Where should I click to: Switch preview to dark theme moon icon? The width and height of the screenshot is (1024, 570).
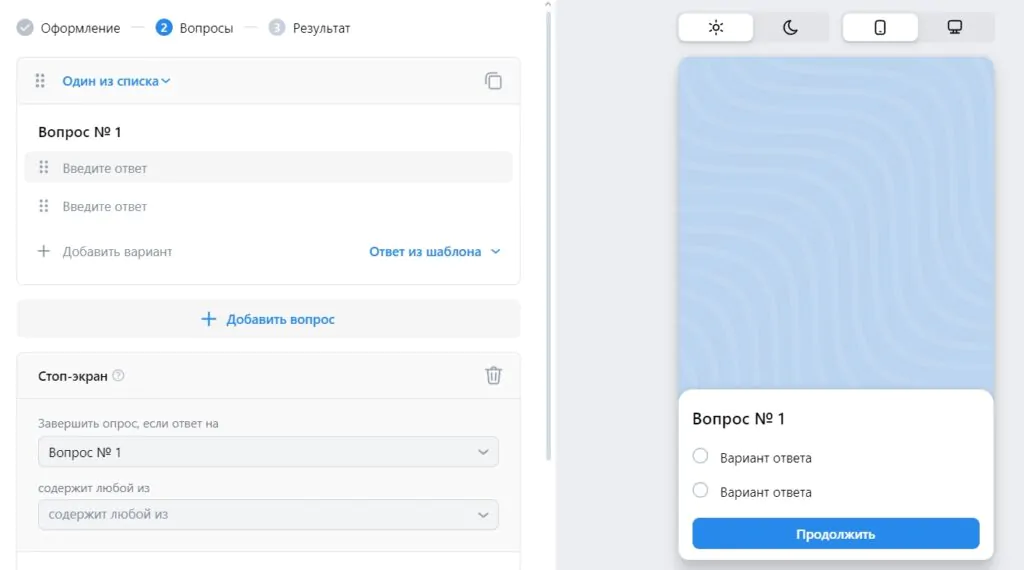pyautogui.click(x=790, y=27)
